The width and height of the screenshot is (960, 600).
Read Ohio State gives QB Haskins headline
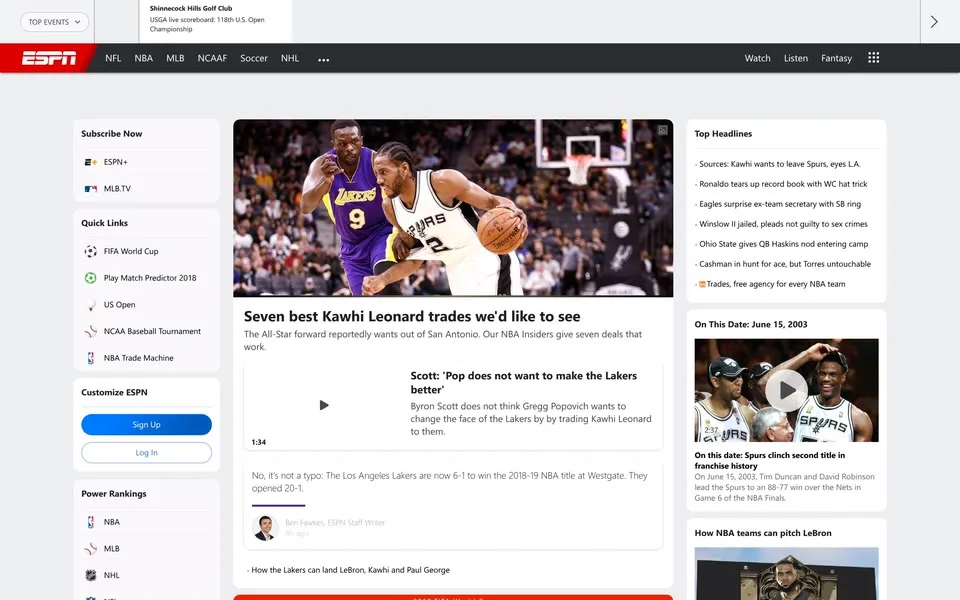coord(784,244)
